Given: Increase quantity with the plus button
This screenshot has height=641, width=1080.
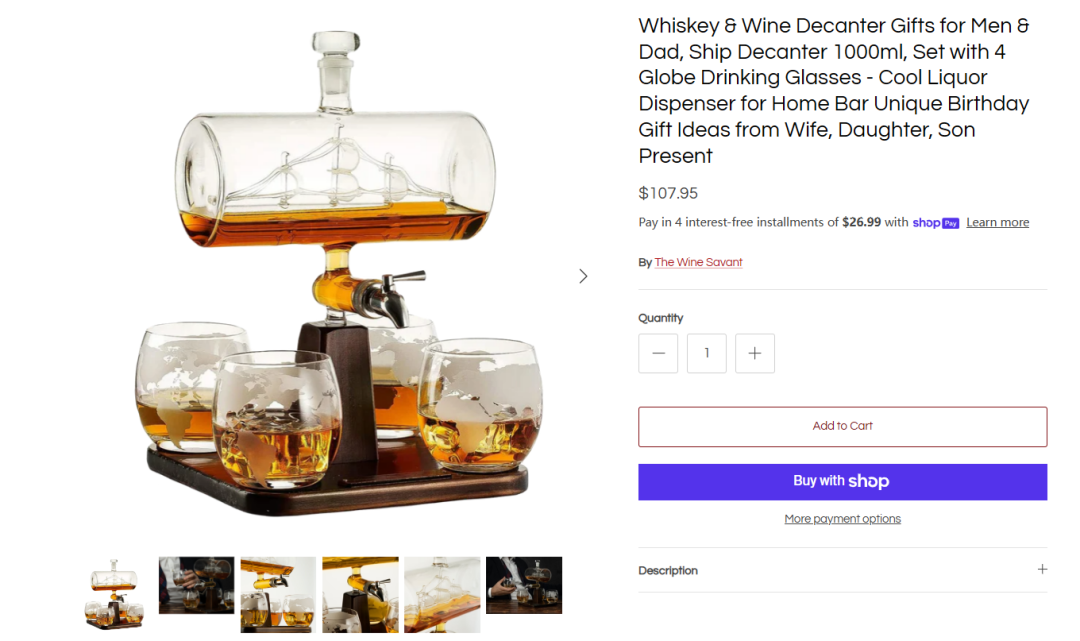Looking at the screenshot, I should (755, 353).
